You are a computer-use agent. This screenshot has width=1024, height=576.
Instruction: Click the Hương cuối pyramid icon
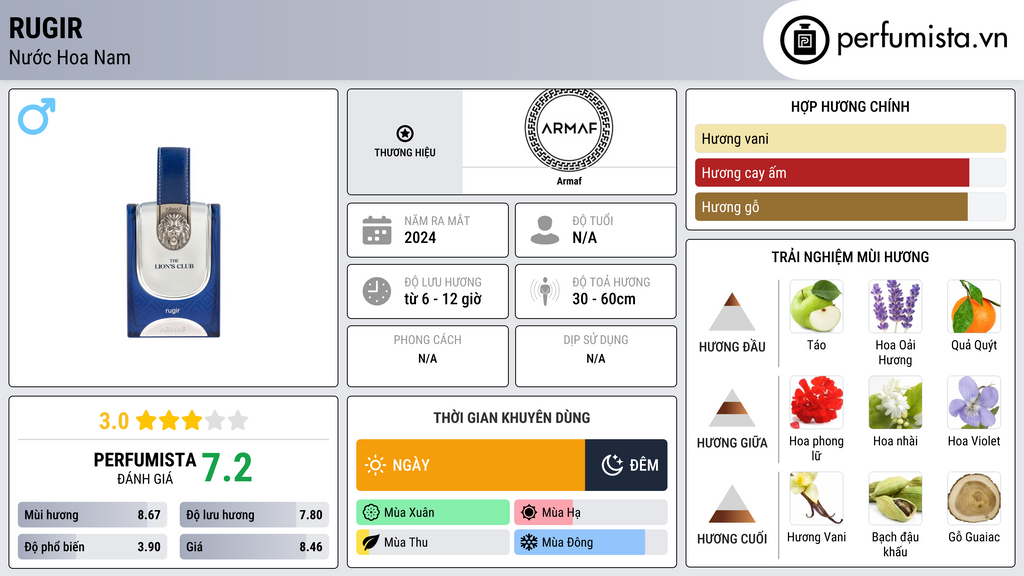732,504
